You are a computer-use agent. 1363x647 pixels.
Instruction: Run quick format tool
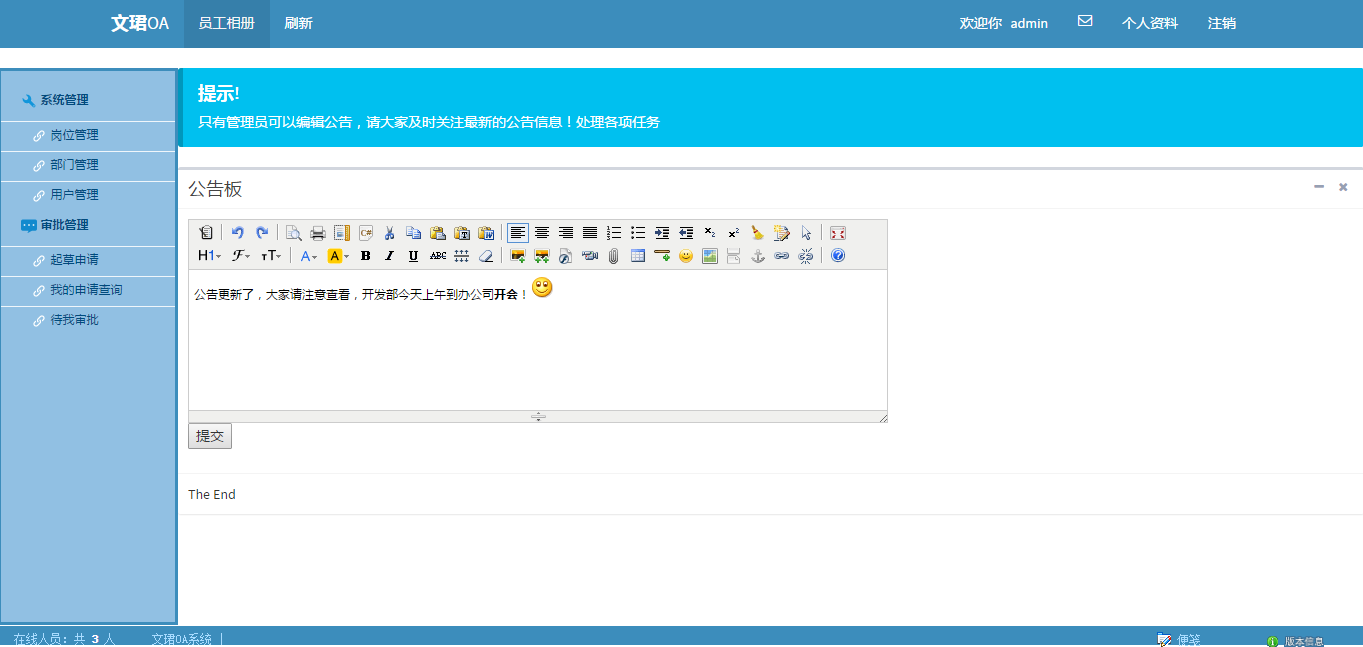pos(782,233)
